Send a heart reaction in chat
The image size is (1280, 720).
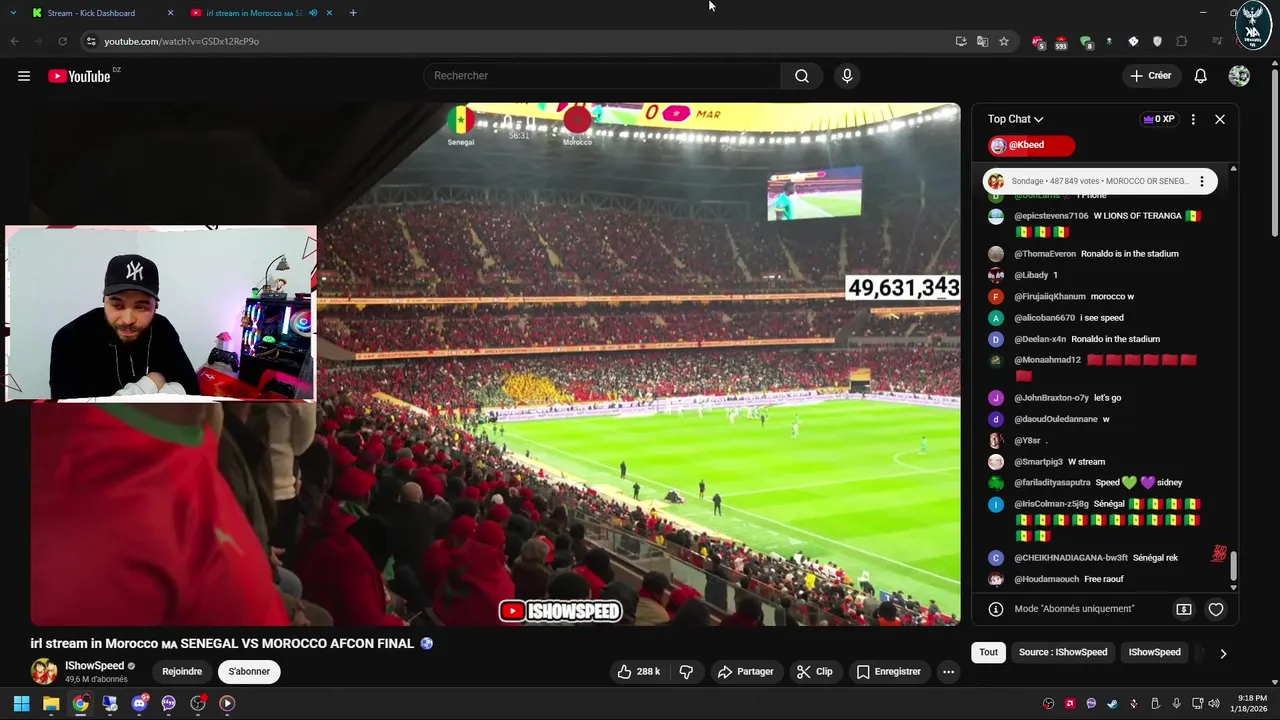coord(1216,609)
